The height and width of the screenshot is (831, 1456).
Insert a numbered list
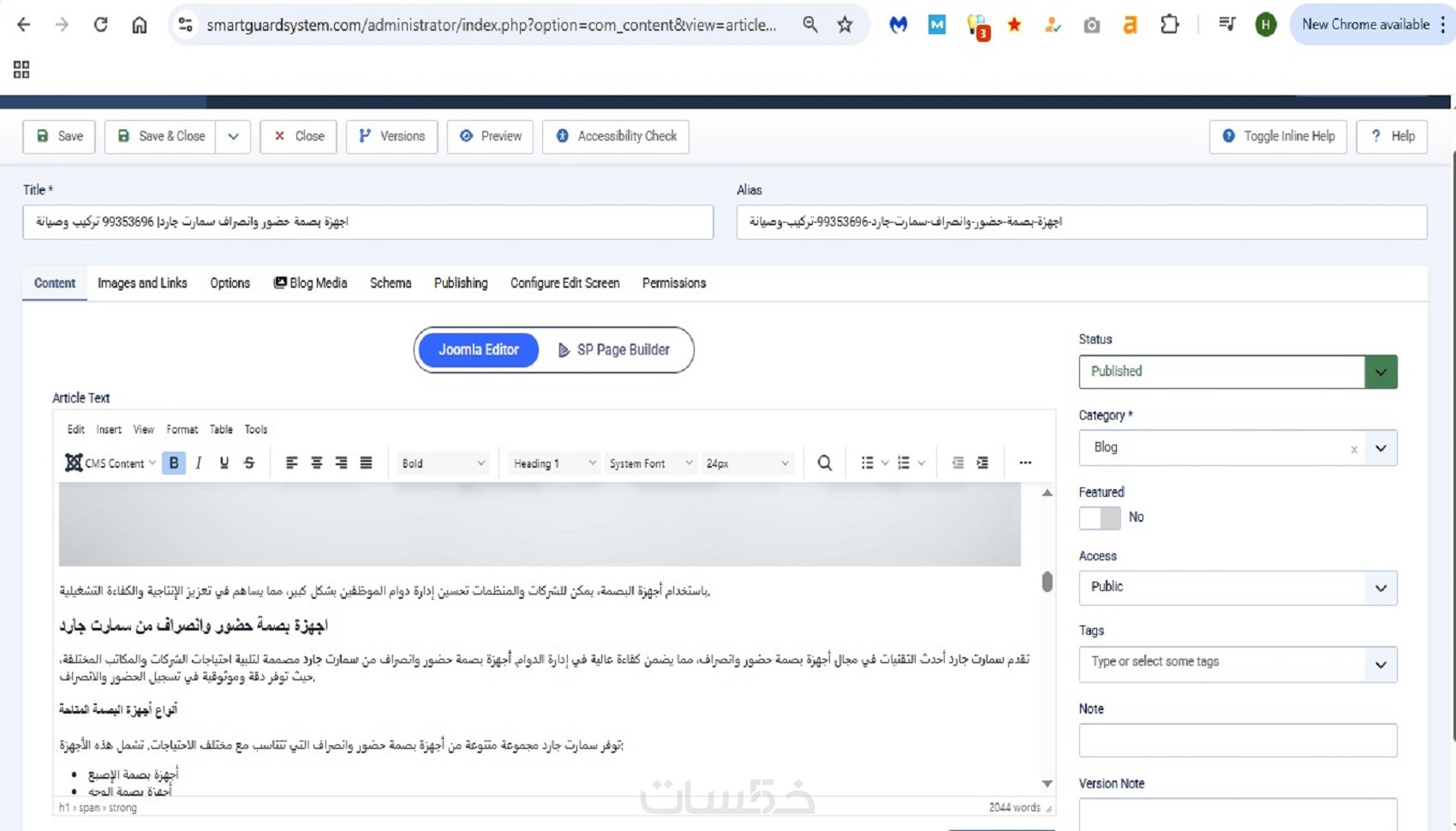pyautogui.click(x=904, y=463)
